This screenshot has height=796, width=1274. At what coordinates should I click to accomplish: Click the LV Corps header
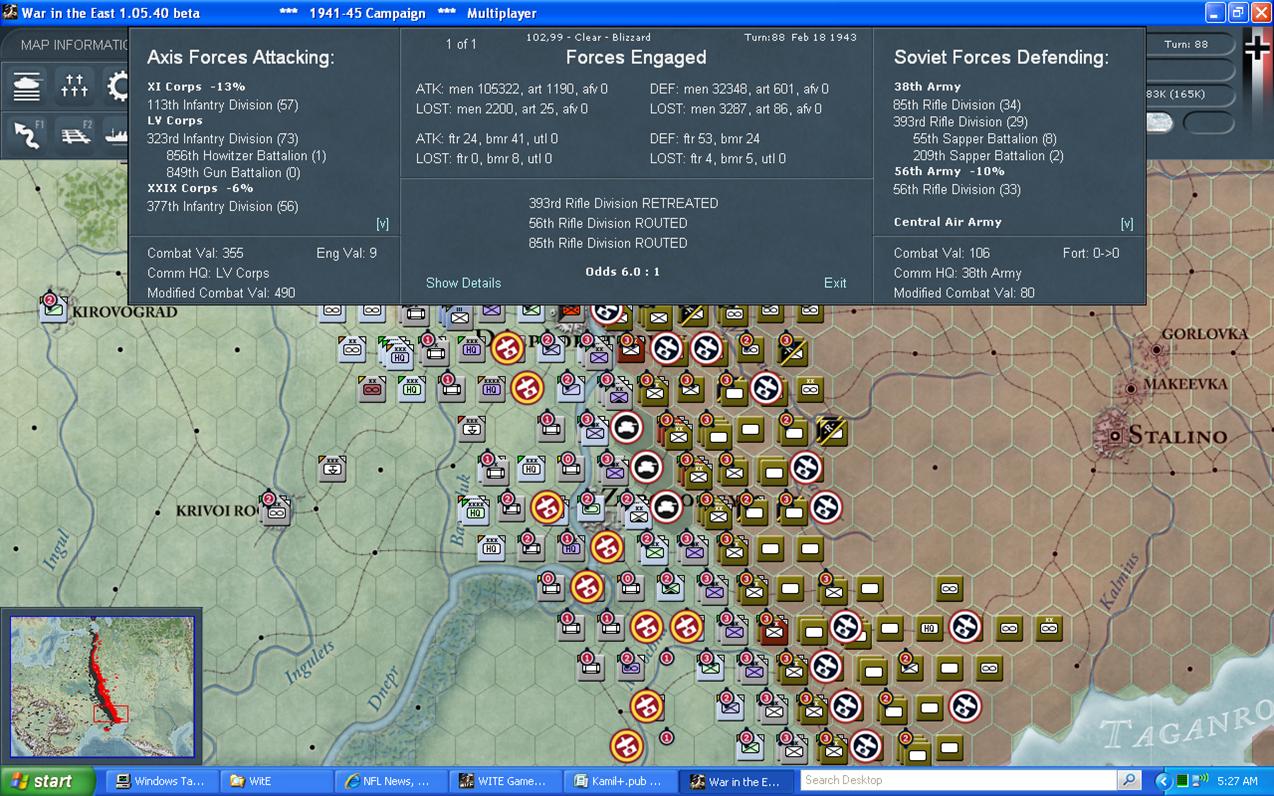[x=174, y=121]
